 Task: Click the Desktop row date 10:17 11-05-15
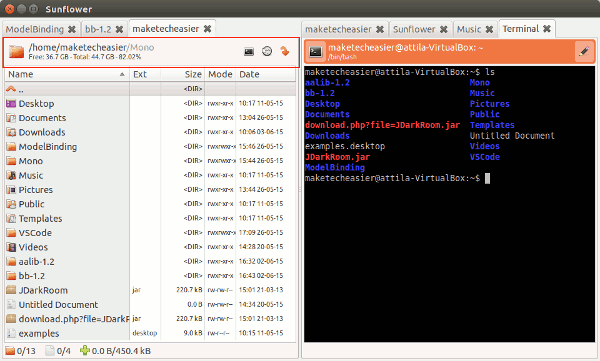pos(261,103)
